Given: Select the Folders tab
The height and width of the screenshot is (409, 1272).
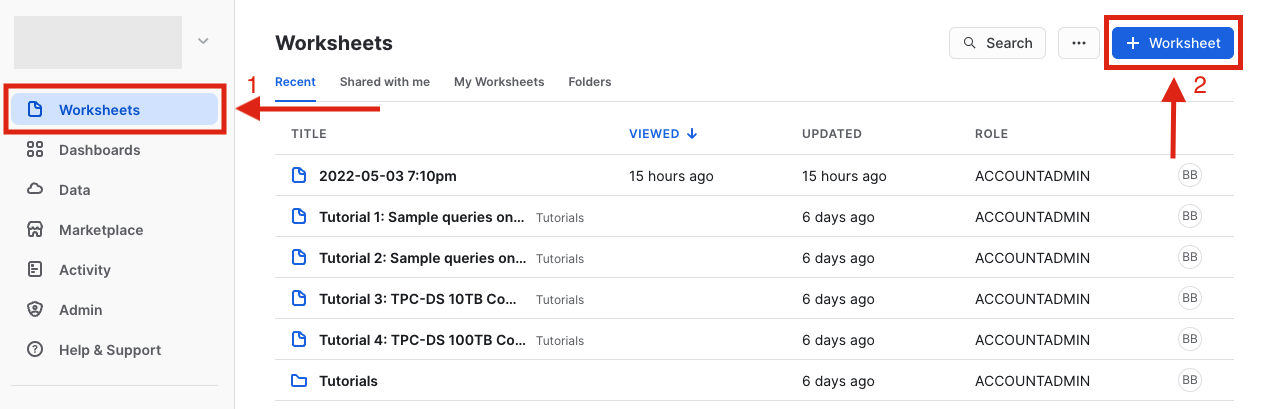Looking at the screenshot, I should (590, 82).
